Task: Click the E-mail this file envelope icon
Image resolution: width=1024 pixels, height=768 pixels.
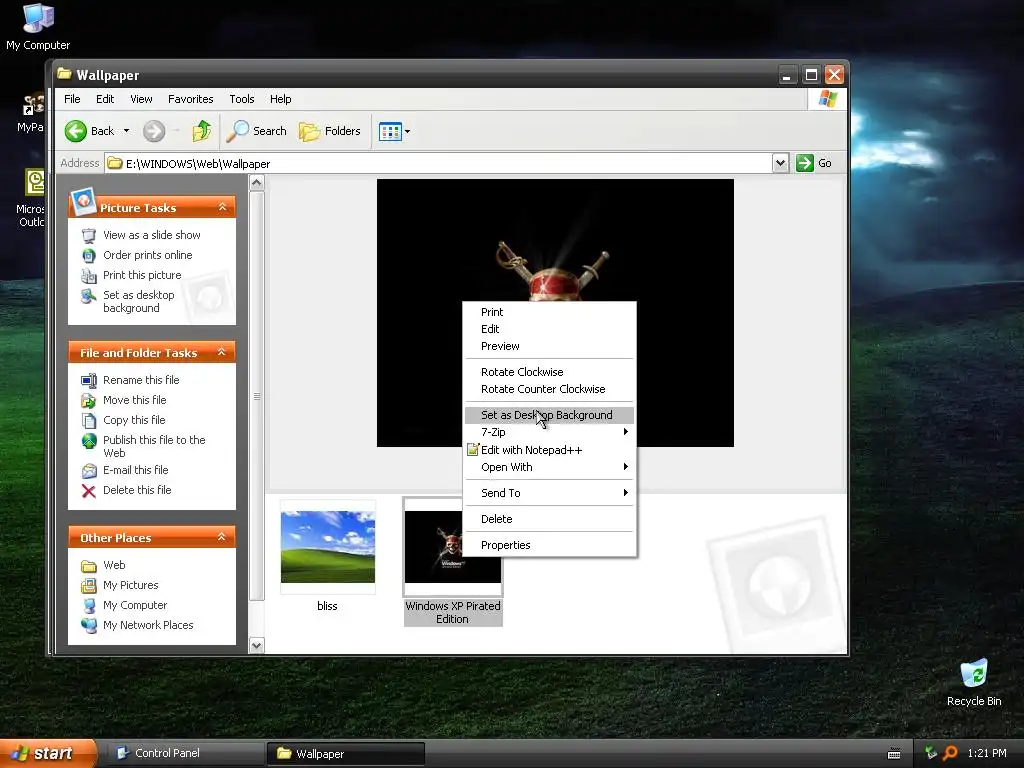Action: coord(89,470)
